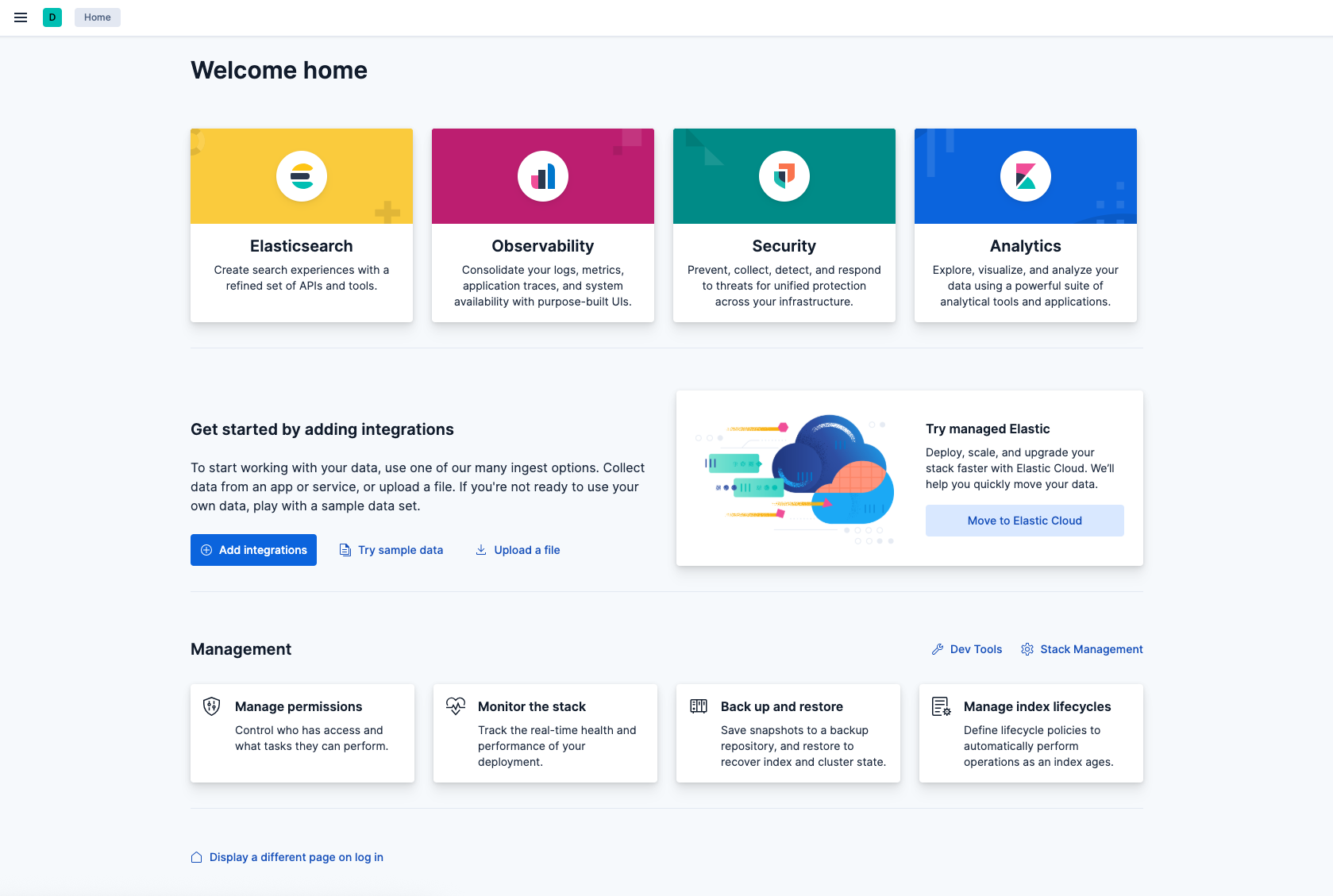Open the hamburger navigation menu
This screenshot has width=1333, height=896.
tap(21, 17)
